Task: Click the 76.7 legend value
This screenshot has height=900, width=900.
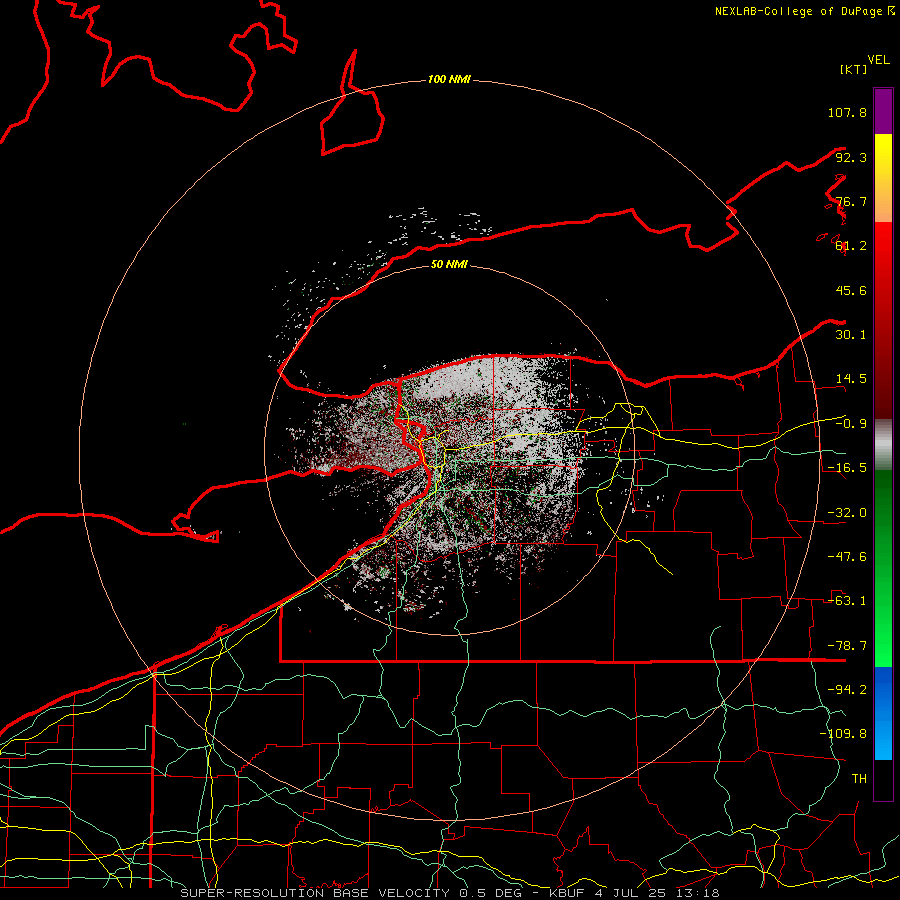Action: (x=851, y=201)
